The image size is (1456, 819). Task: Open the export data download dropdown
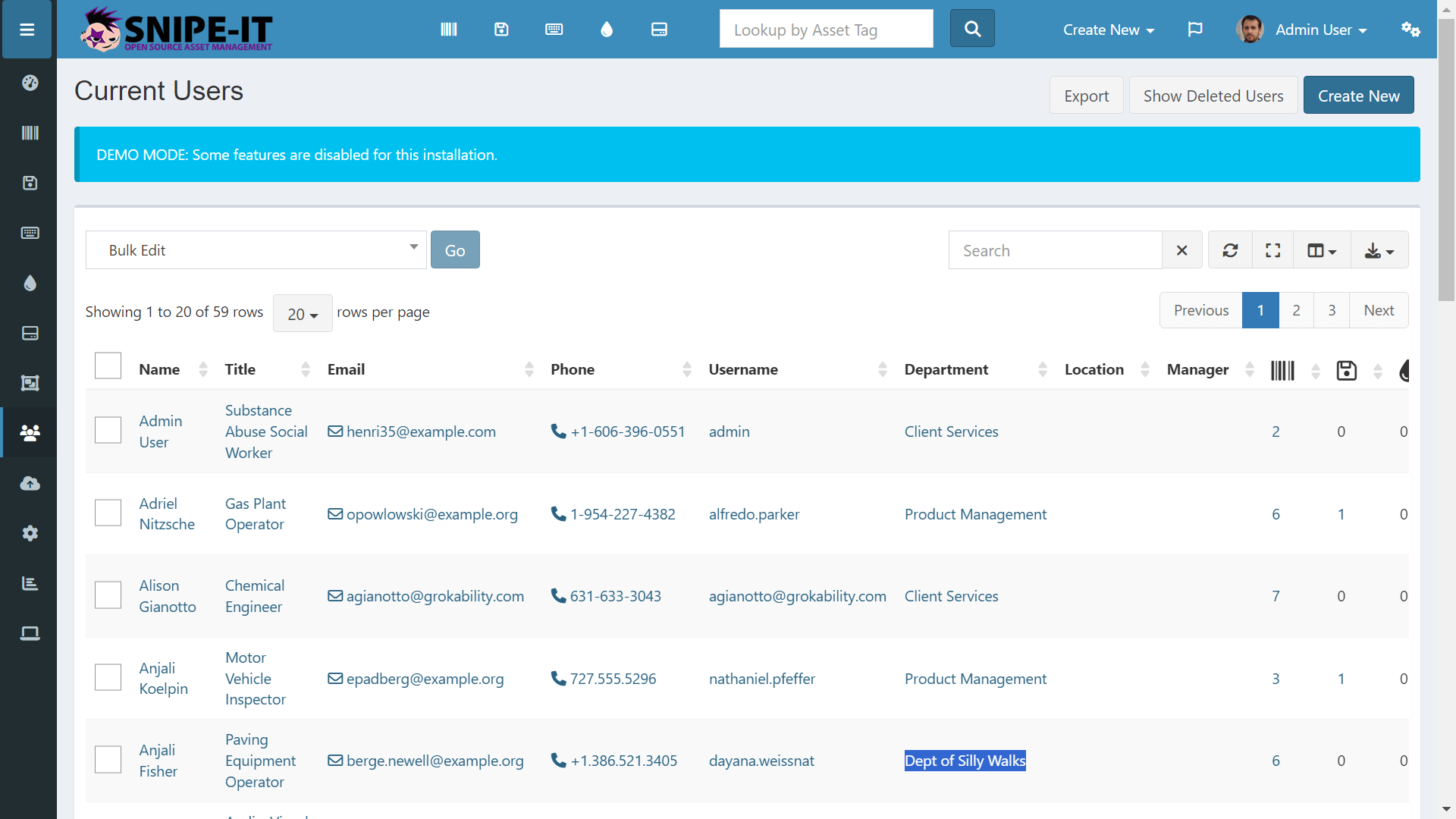pos(1379,250)
